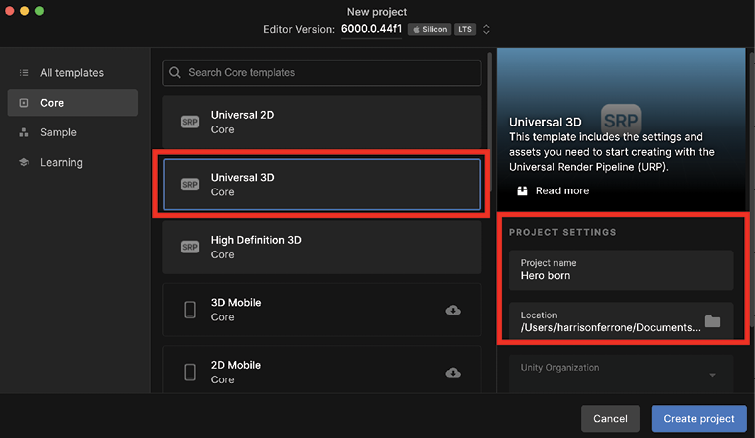
Task: Click the Core category icon
Action: [24, 103]
